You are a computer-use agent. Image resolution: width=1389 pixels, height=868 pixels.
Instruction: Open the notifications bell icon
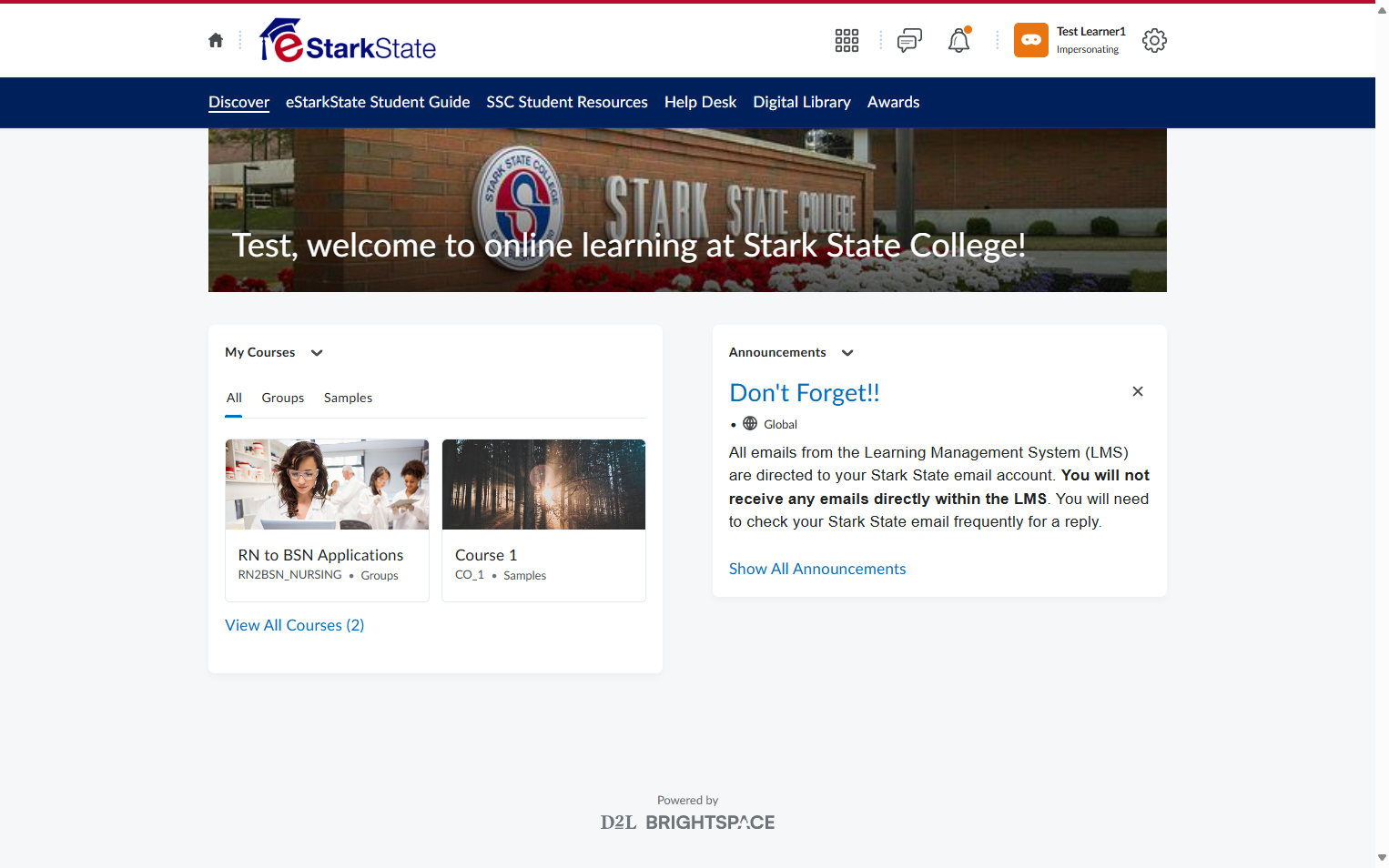pyautogui.click(x=959, y=40)
